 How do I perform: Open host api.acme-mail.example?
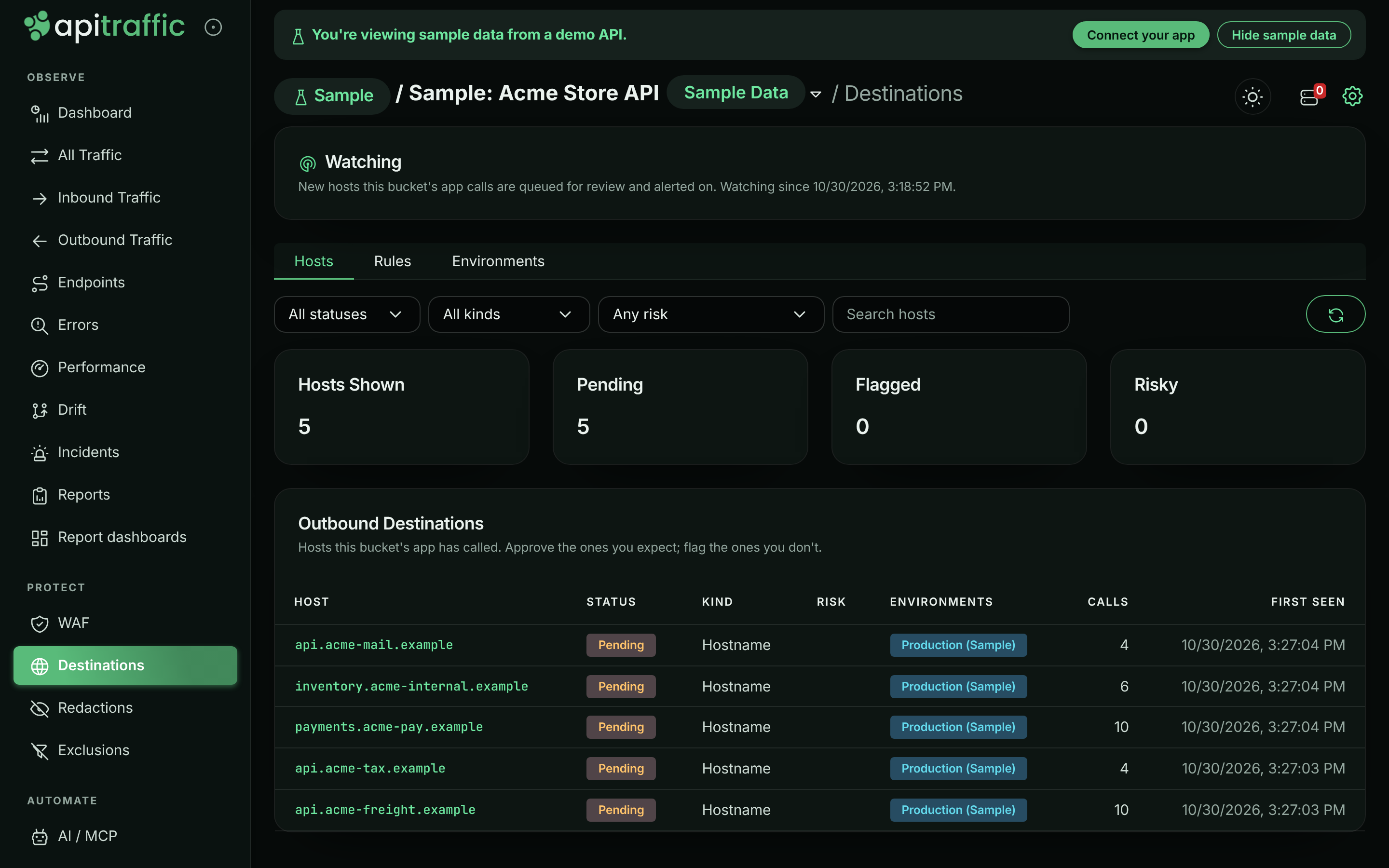pos(374,645)
